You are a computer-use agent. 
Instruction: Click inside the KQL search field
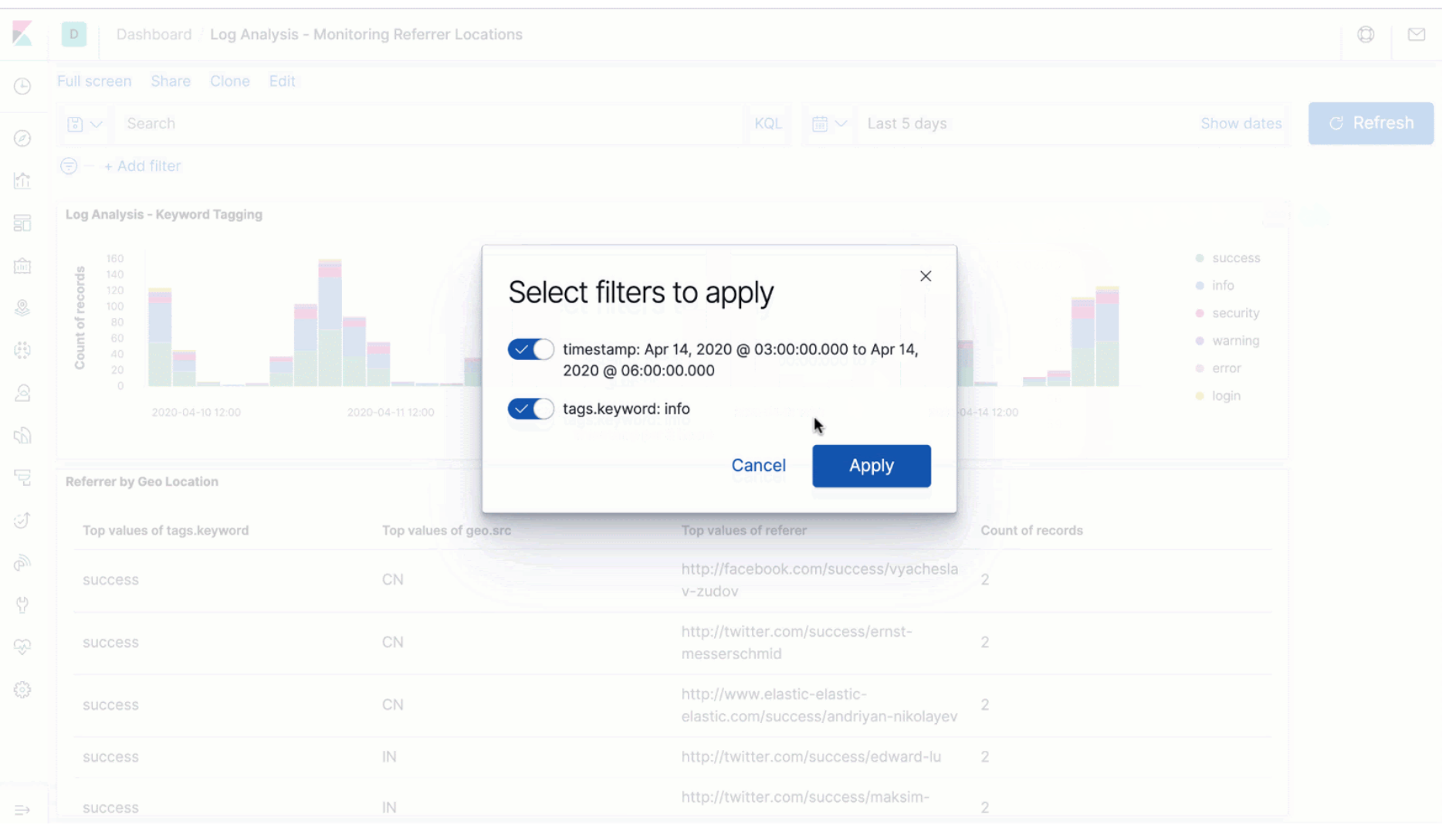[386, 124]
